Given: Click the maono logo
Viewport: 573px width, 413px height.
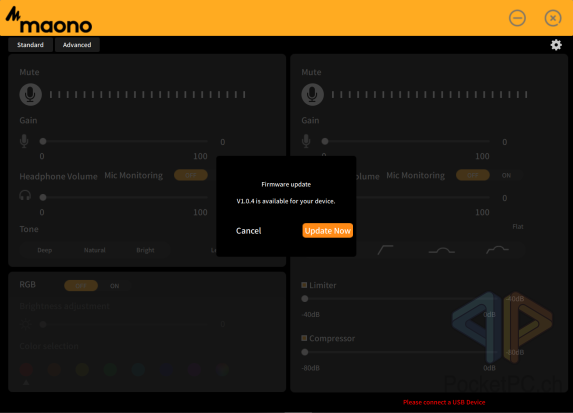Looking at the screenshot, I should pyautogui.click(x=49, y=20).
